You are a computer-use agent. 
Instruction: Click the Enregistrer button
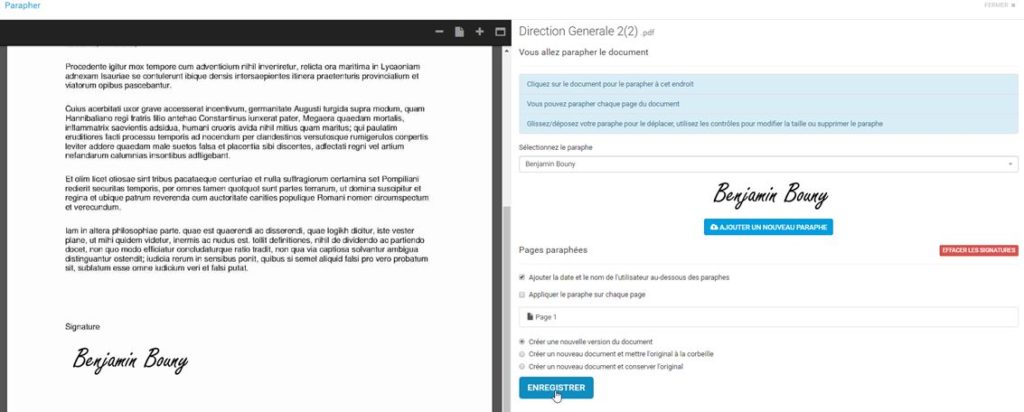[556, 388]
